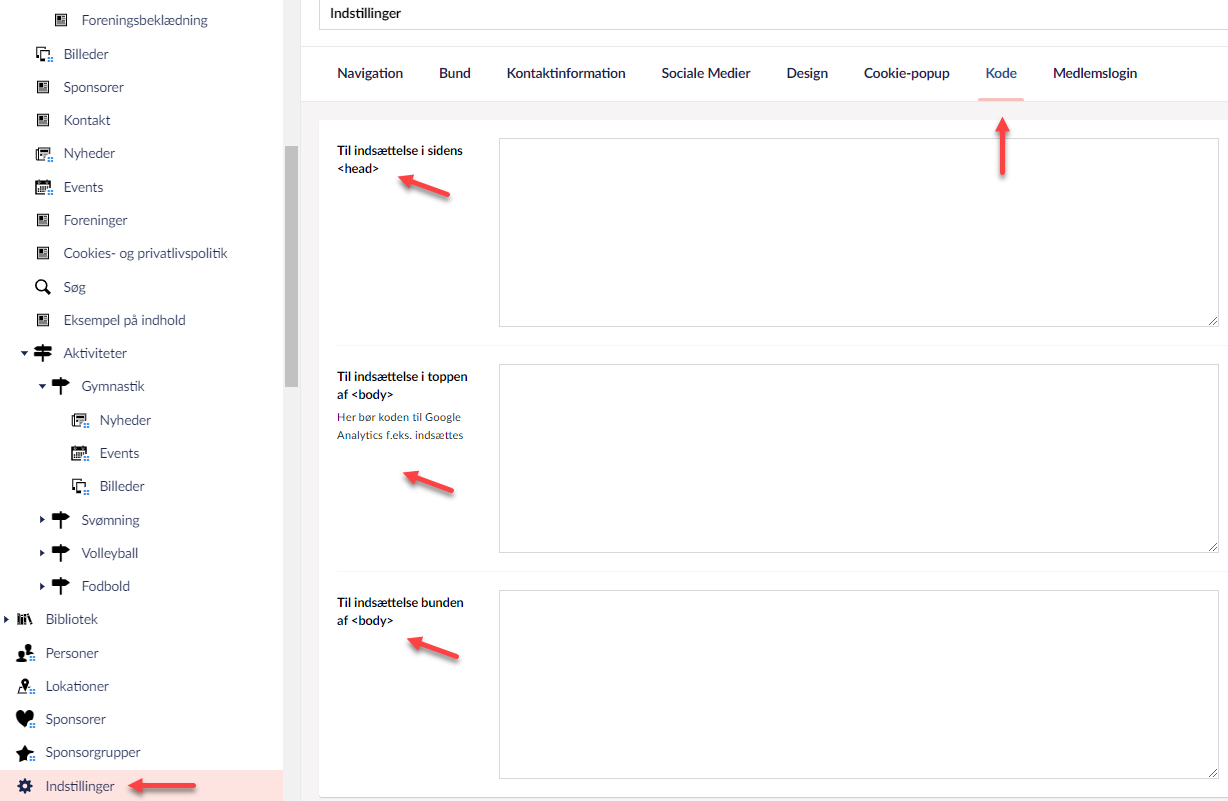Expand the Svømning tree node
The width and height of the screenshot is (1228, 801).
[42, 520]
